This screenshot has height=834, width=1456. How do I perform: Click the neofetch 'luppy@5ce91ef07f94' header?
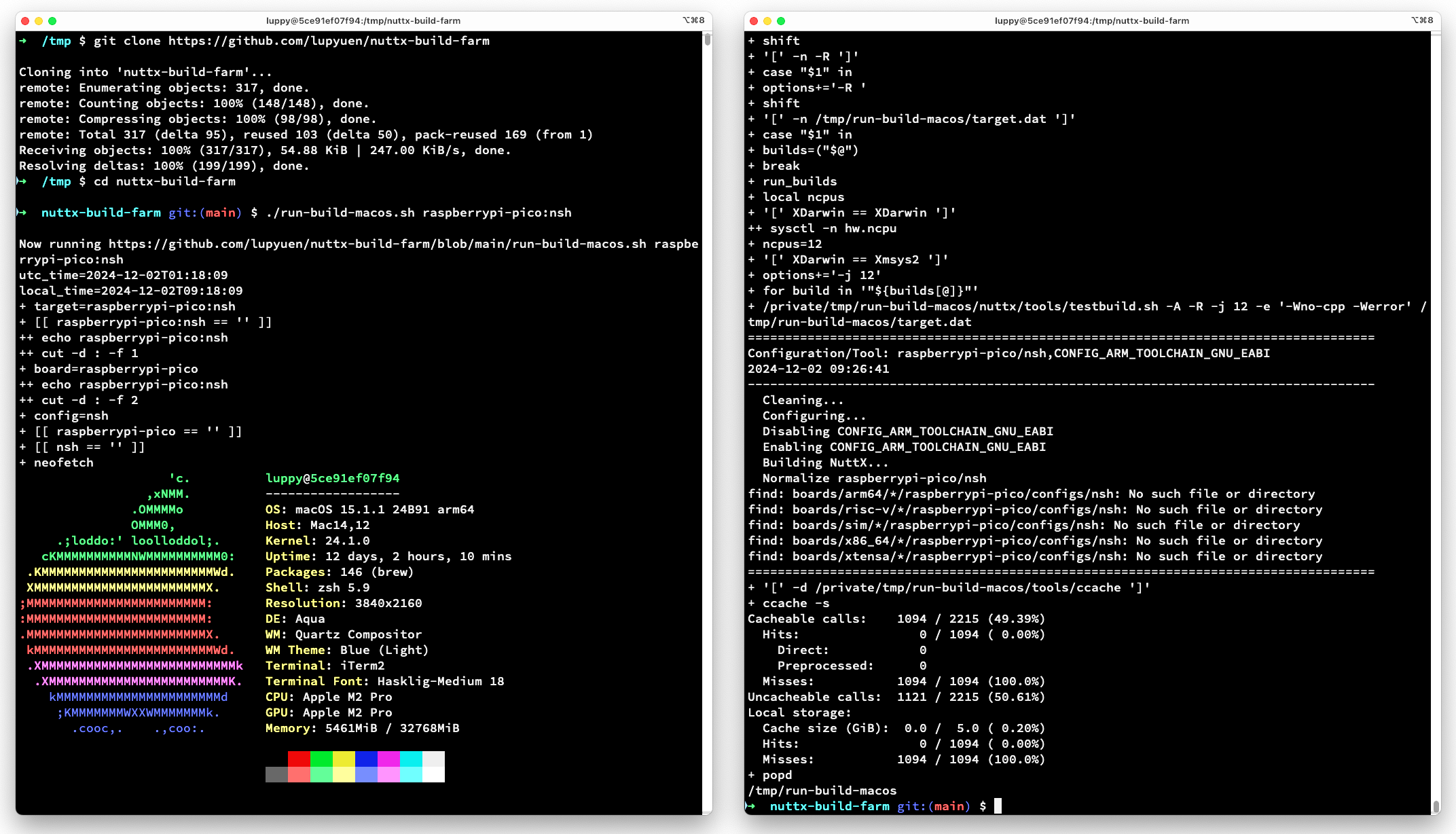pyautogui.click(x=333, y=478)
